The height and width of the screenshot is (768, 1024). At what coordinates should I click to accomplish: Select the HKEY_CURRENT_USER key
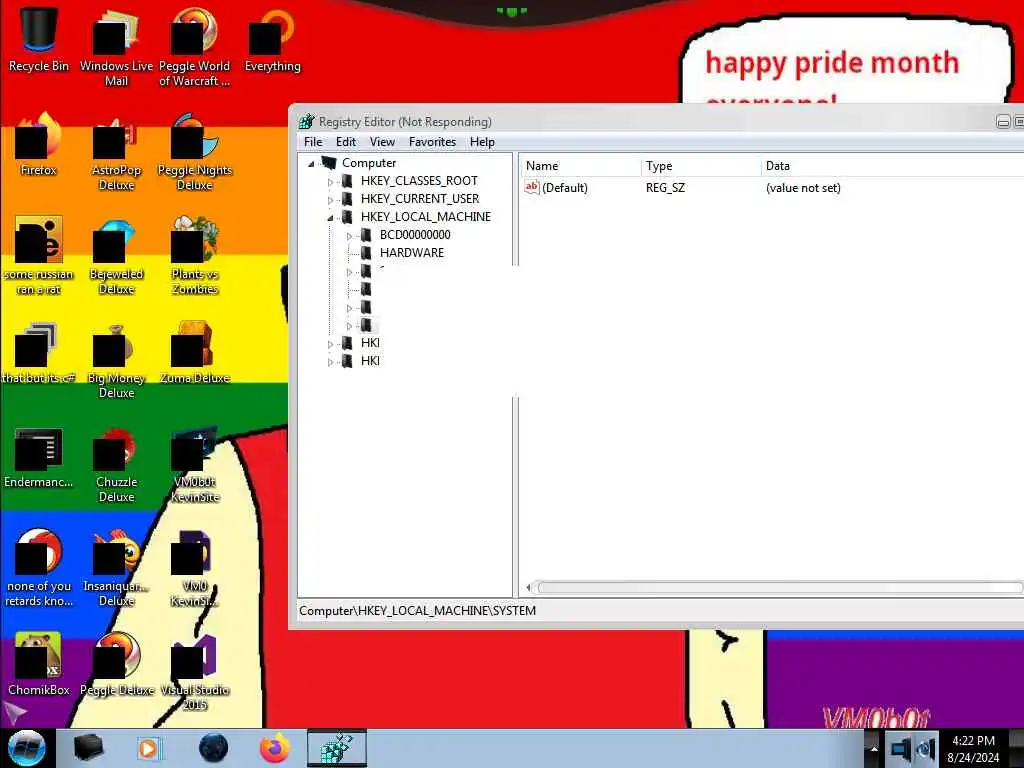point(419,199)
